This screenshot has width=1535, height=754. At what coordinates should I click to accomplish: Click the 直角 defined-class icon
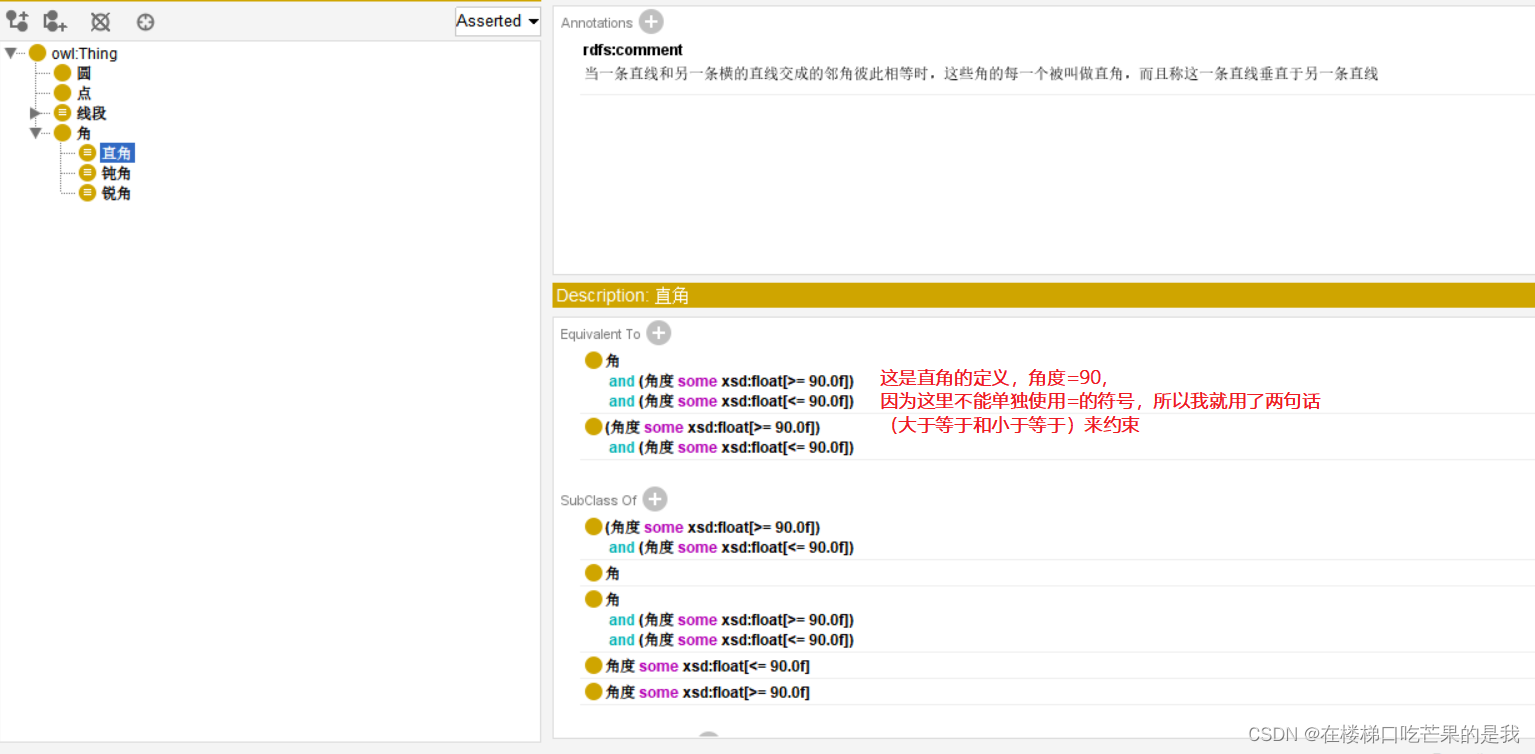click(x=88, y=153)
